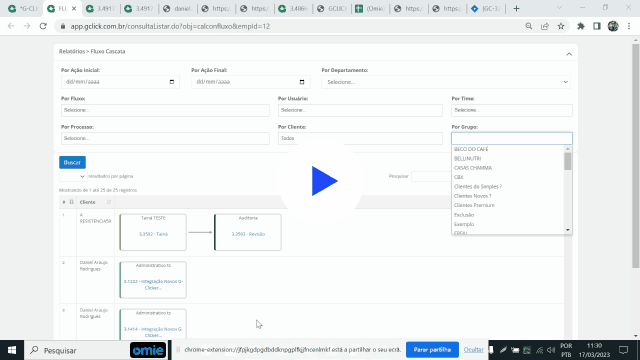Image resolution: width=640 pixels, height=360 pixels.
Task: Close the active FLU tab
Action: 74,9
